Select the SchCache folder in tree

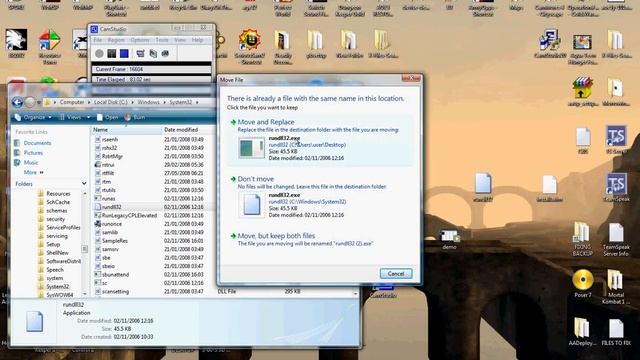point(58,202)
